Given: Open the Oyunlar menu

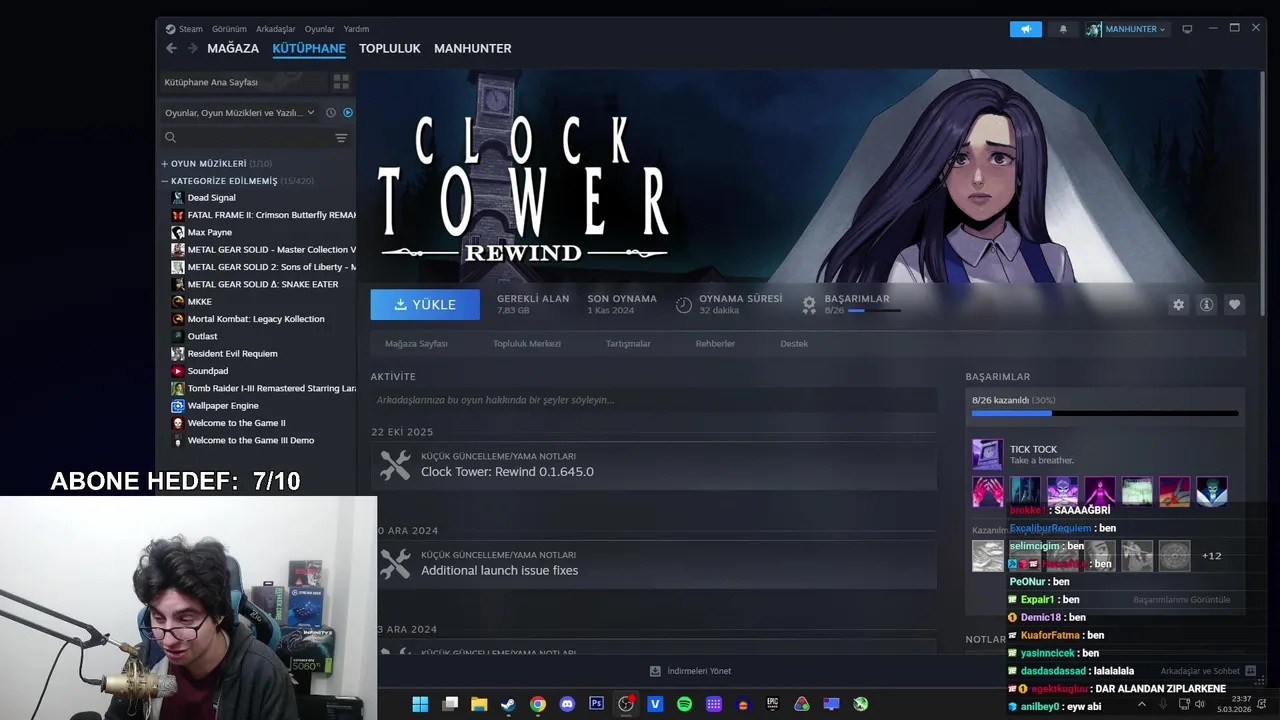Looking at the screenshot, I should tap(320, 29).
